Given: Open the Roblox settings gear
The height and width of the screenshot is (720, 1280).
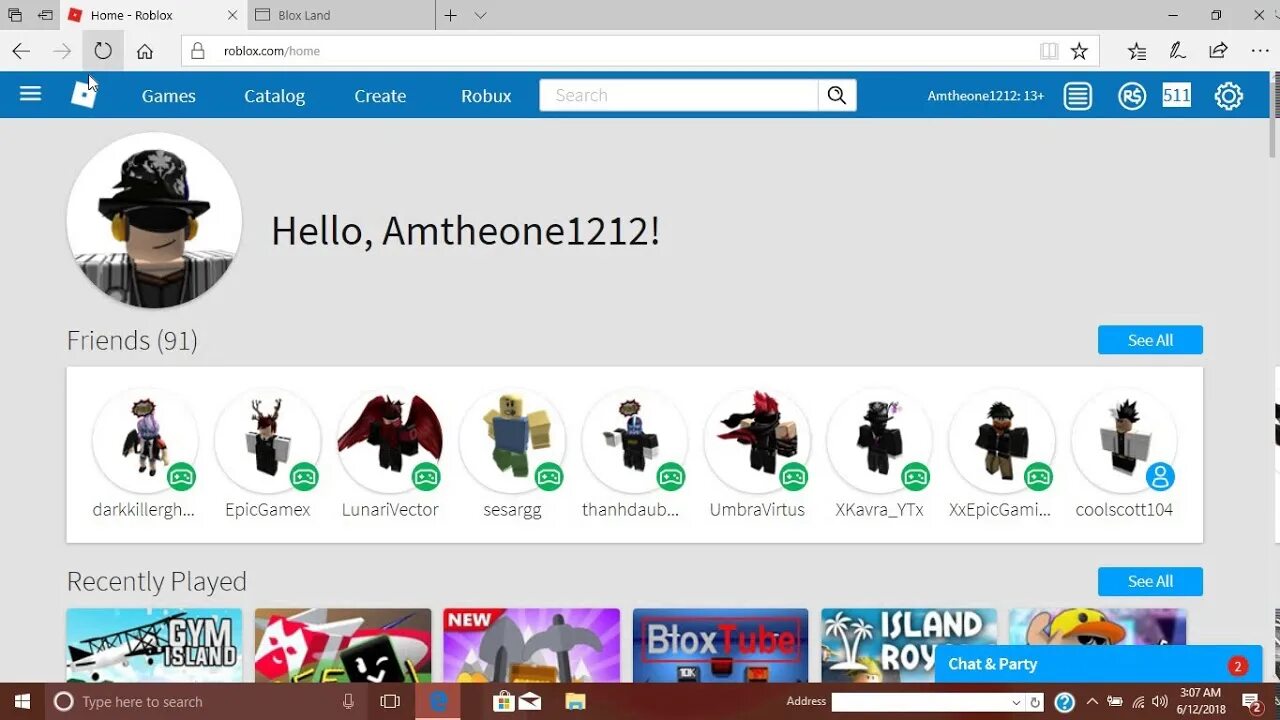Looking at the screenshot, I should (1228, 96).
